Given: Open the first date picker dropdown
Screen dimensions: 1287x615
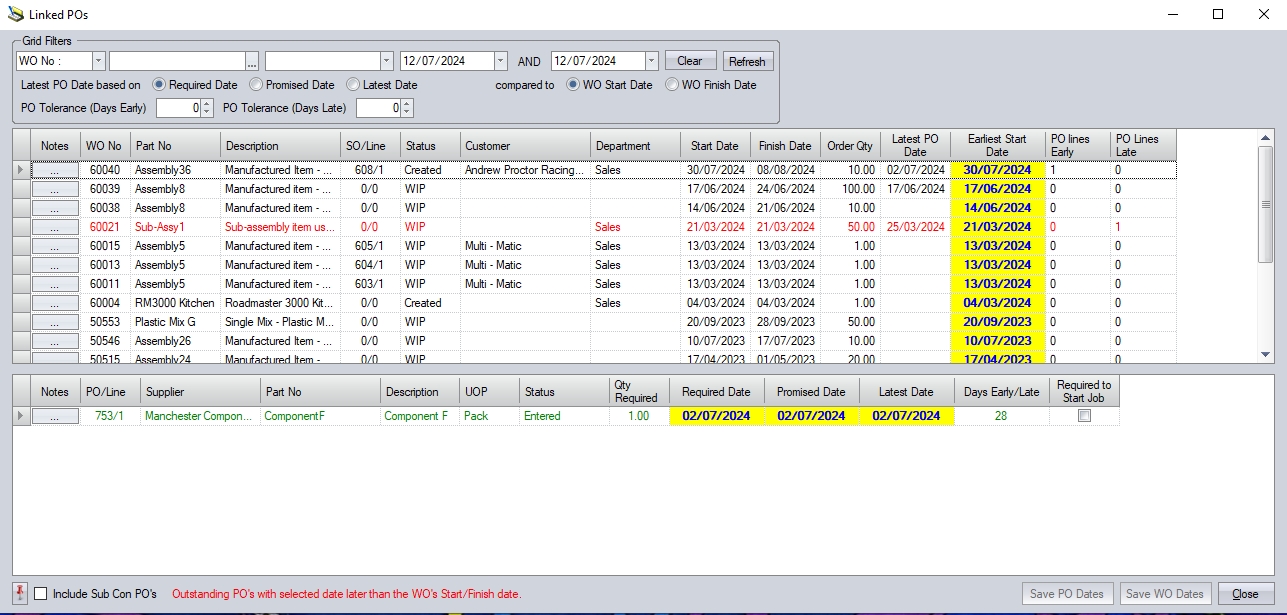Looking at the screenshot, I should 501,61.
